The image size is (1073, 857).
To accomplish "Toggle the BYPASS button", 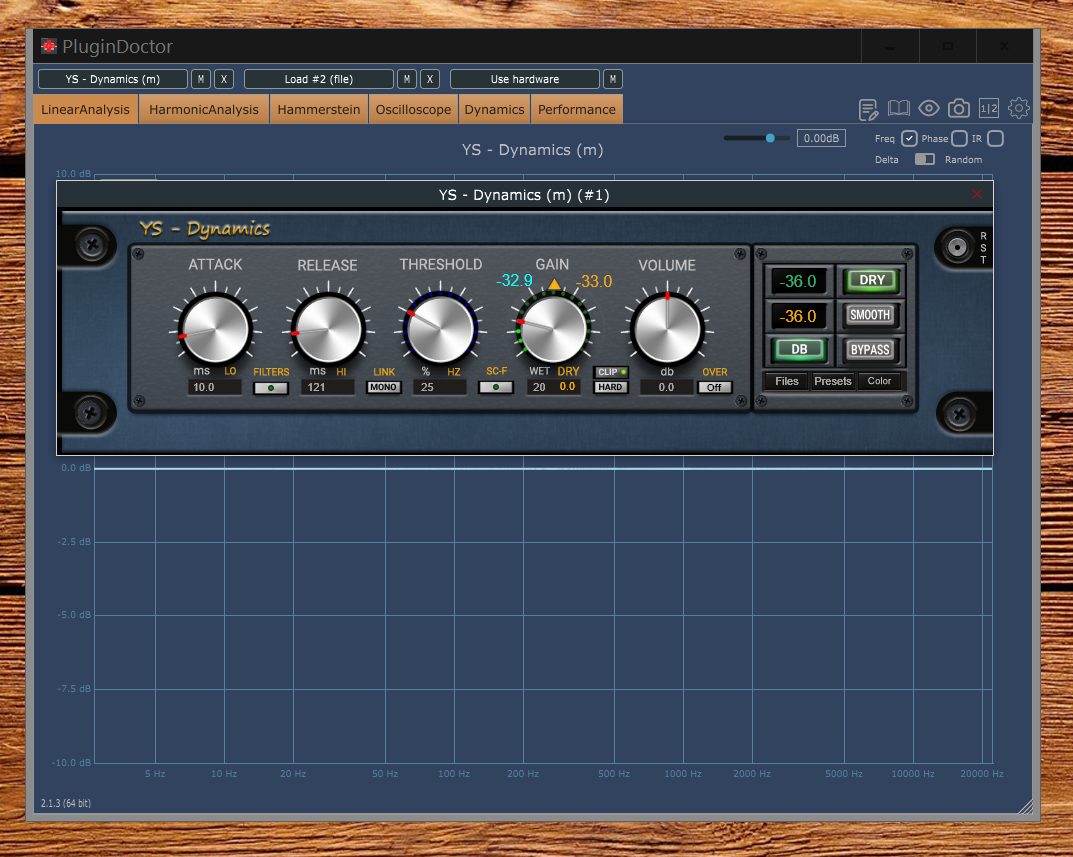I will [870, 350].
